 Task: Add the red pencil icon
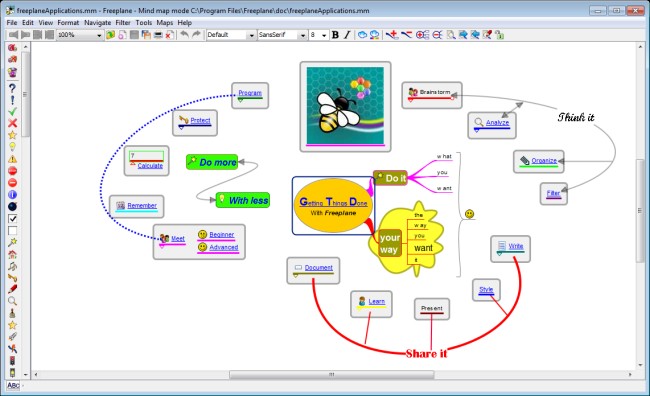12,289
